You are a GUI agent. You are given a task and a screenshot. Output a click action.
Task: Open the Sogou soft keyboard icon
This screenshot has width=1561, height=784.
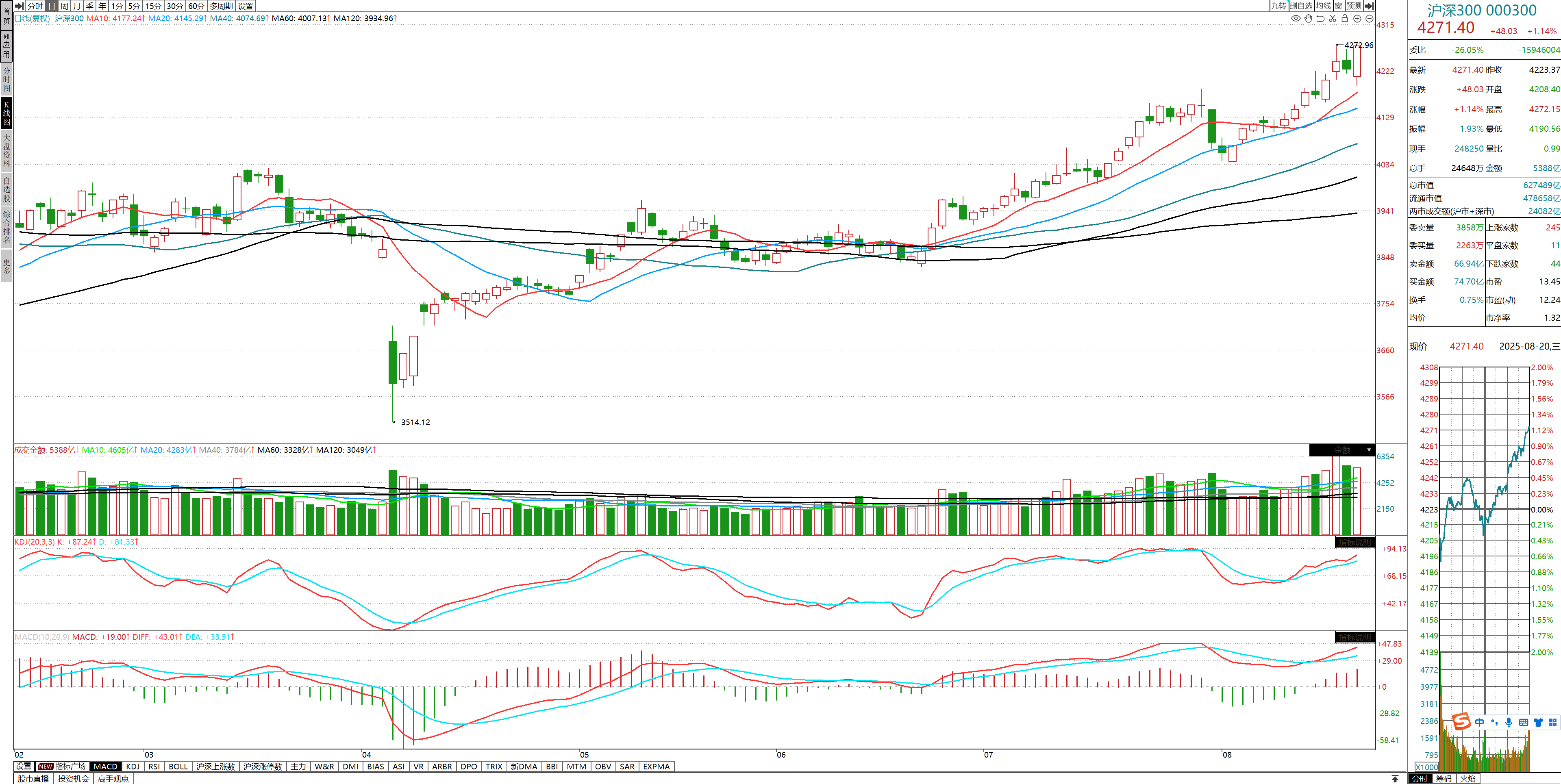[1524, 722]
